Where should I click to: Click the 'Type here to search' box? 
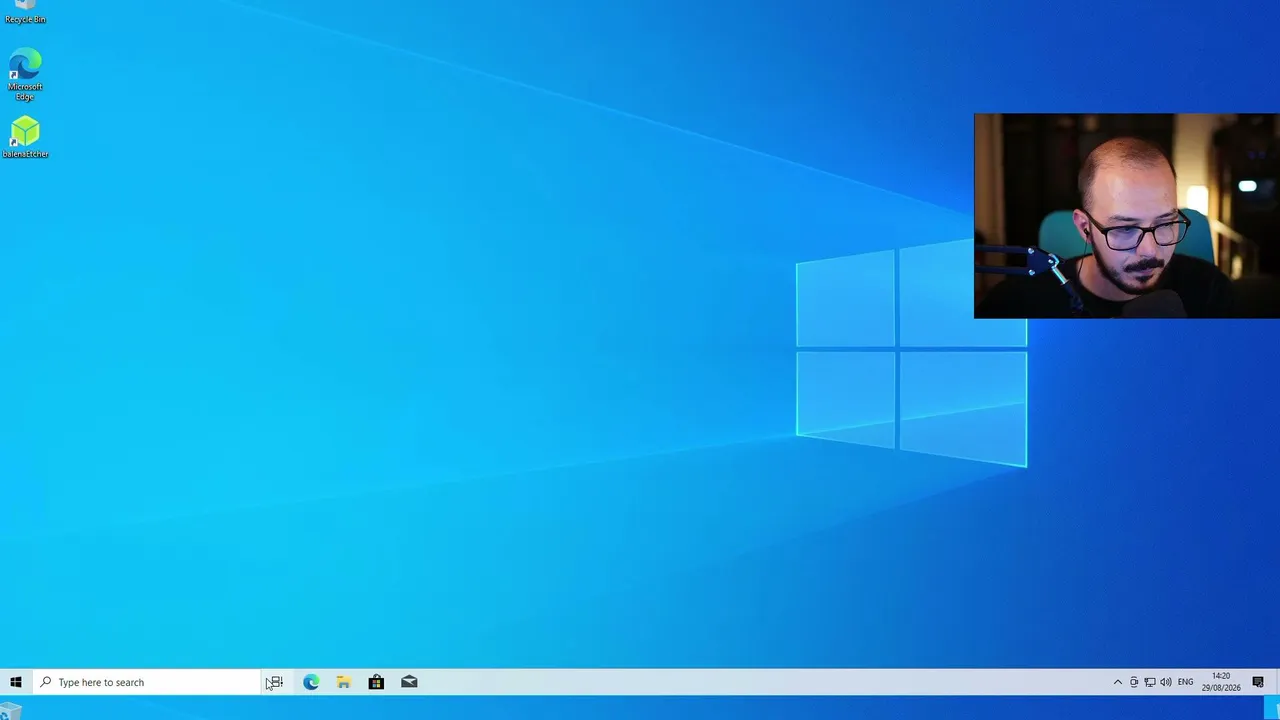tap(147, 682)
